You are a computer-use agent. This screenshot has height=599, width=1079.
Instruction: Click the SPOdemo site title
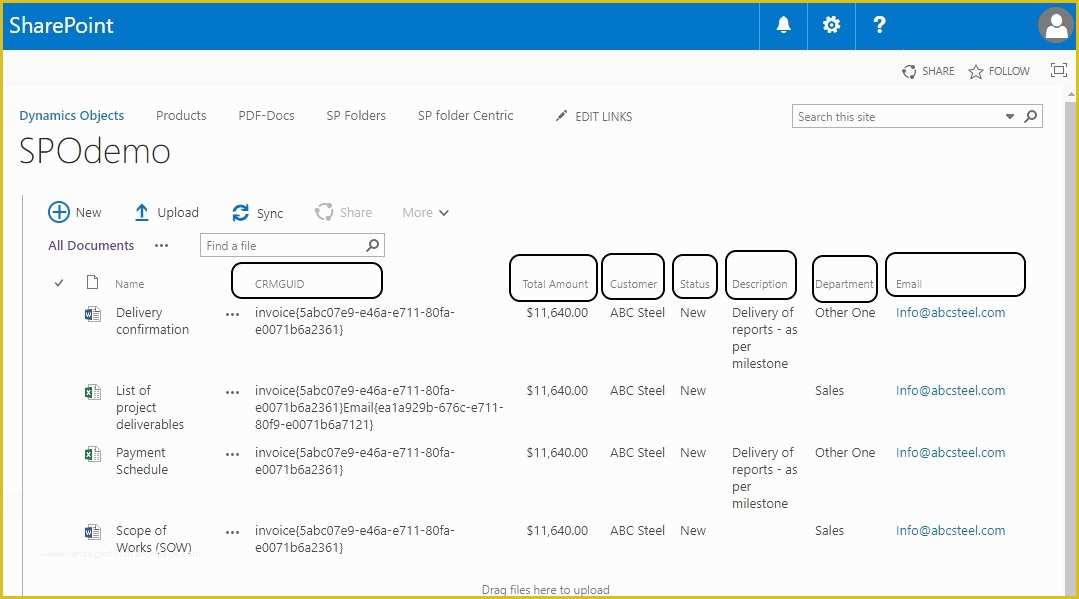point(94,151)
